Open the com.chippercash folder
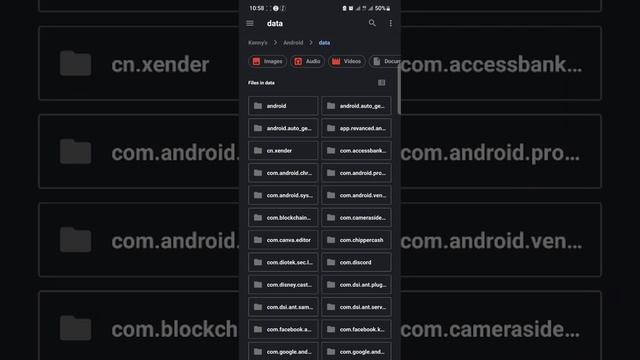This screenshot has width=640, height=360. [356, 240]
